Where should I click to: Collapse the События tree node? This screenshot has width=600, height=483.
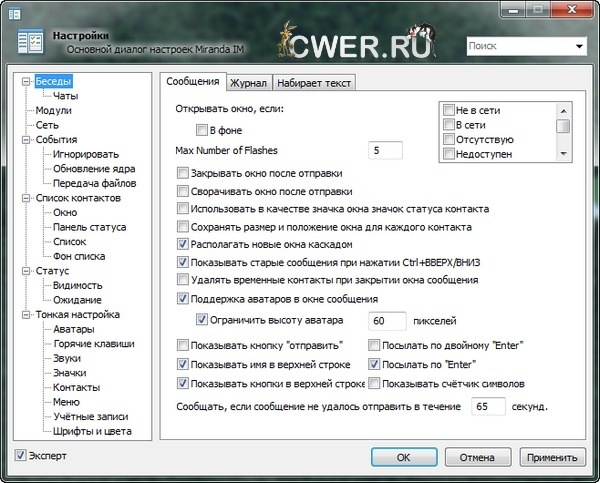point(26,140)
